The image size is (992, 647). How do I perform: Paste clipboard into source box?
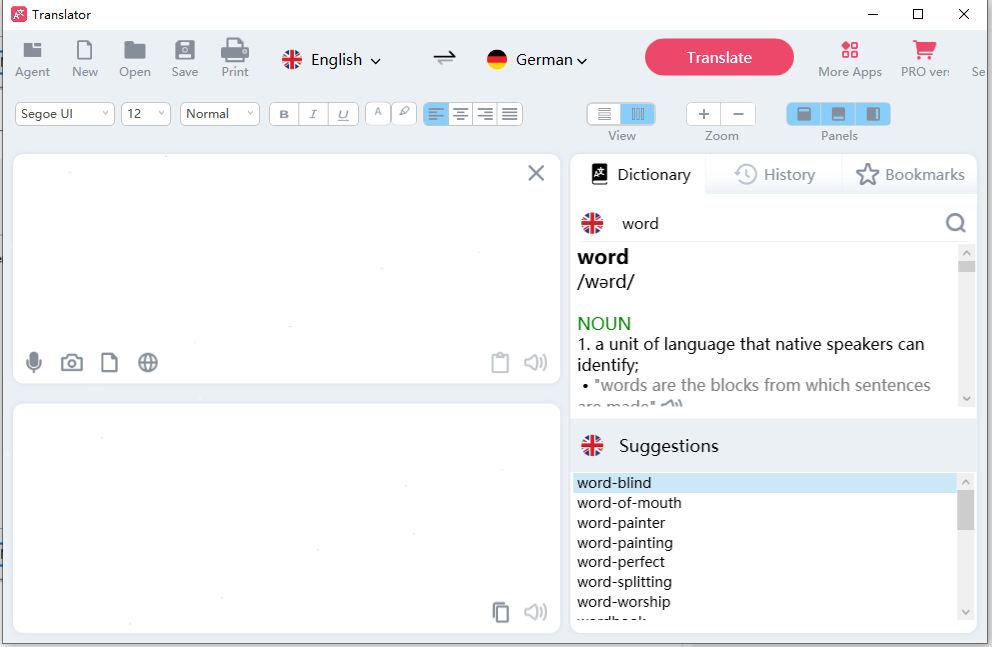coord(500,362)
